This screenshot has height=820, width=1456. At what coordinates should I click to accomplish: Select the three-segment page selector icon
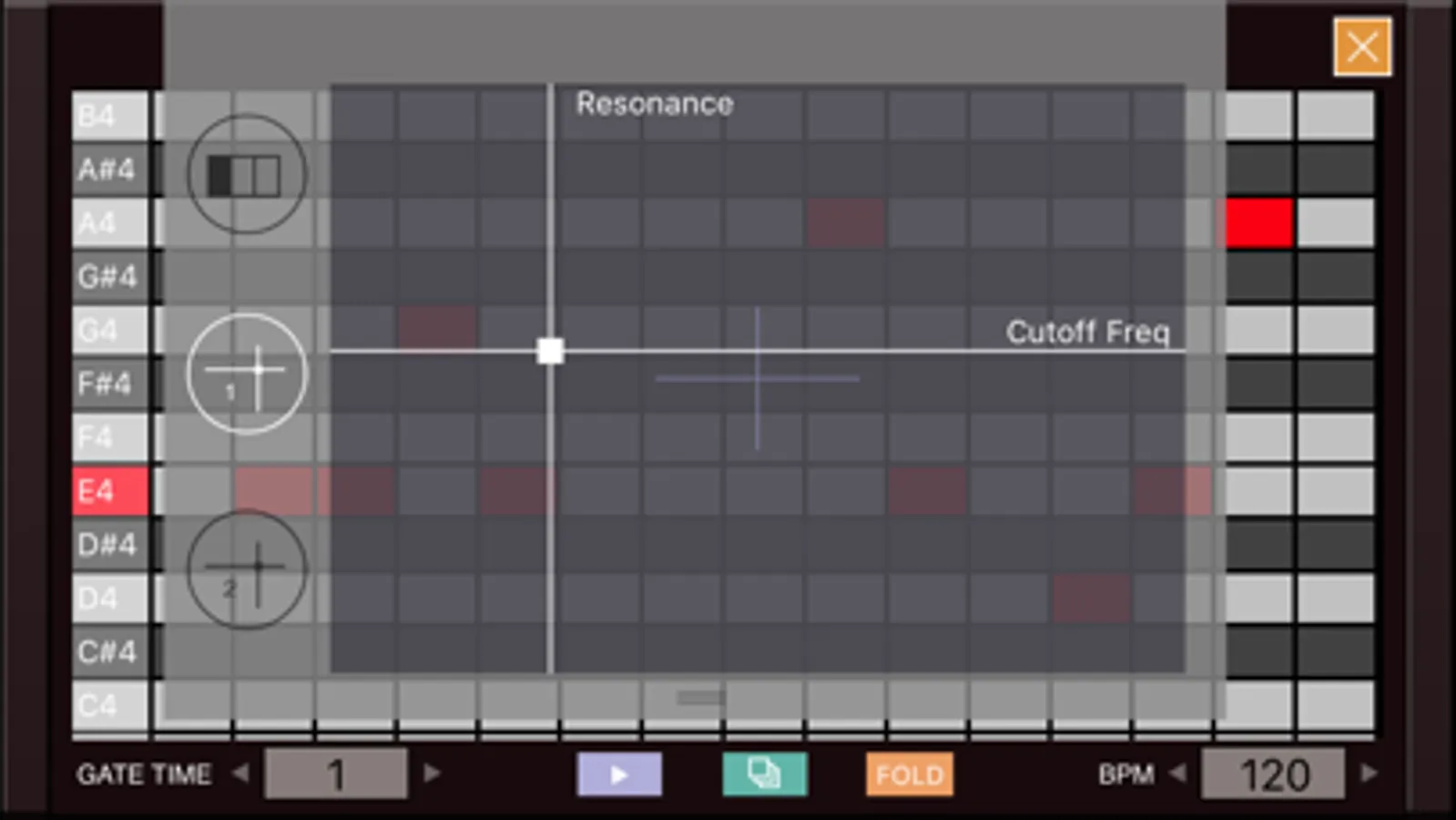(246, 174)
